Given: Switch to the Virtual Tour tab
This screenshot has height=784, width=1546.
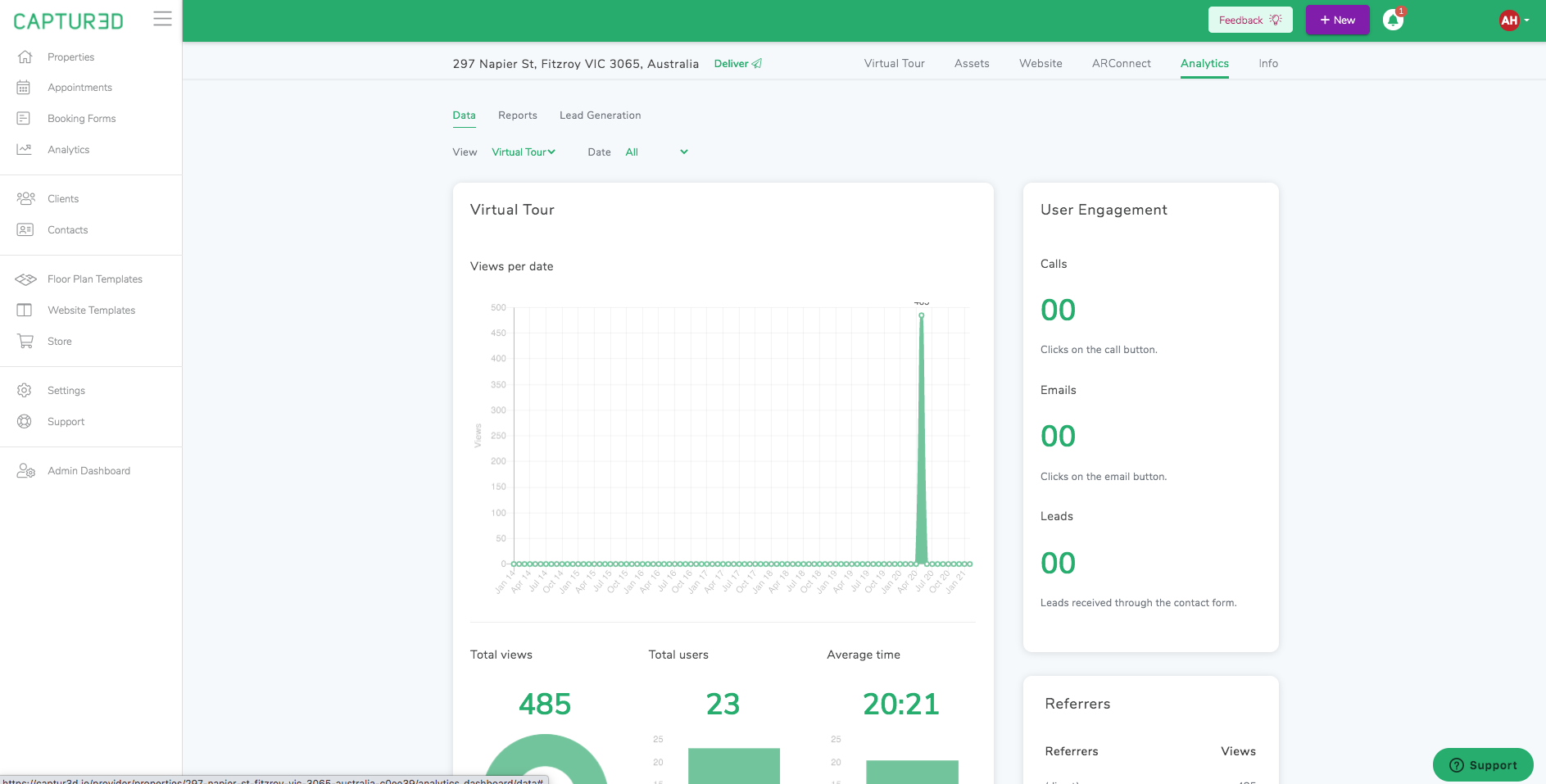Looking at the screenshot, I should pyautogui.click(x=894, y=63).
